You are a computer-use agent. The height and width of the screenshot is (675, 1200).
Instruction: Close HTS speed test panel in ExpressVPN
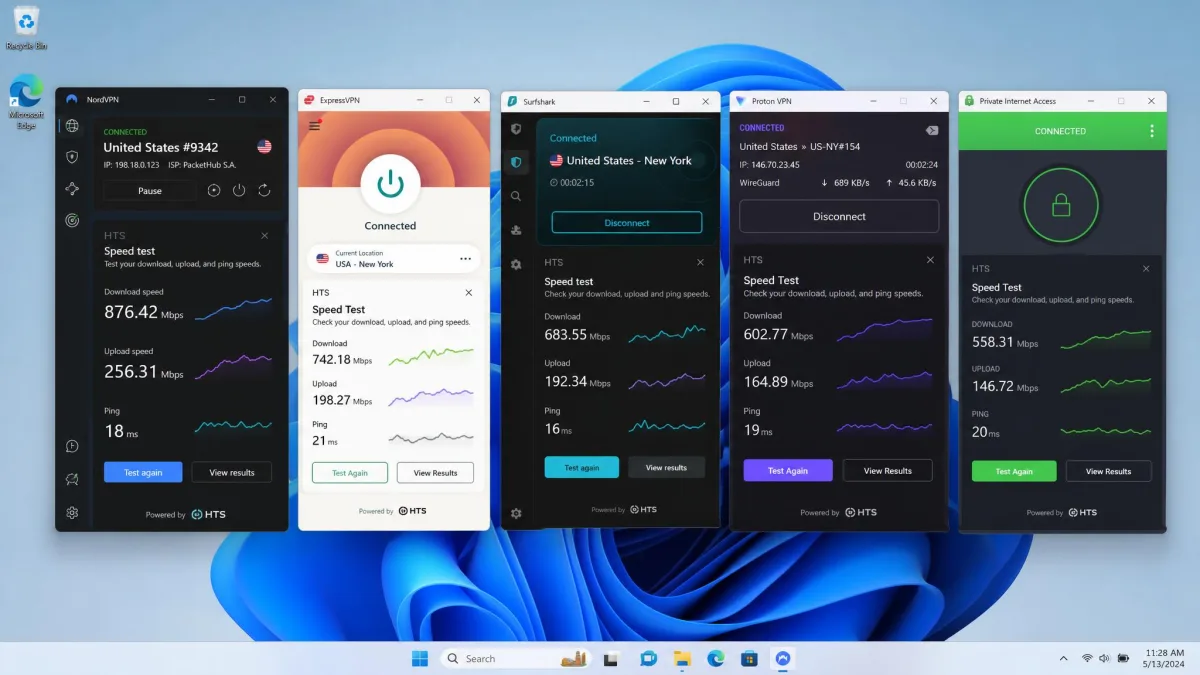[468, 293]
